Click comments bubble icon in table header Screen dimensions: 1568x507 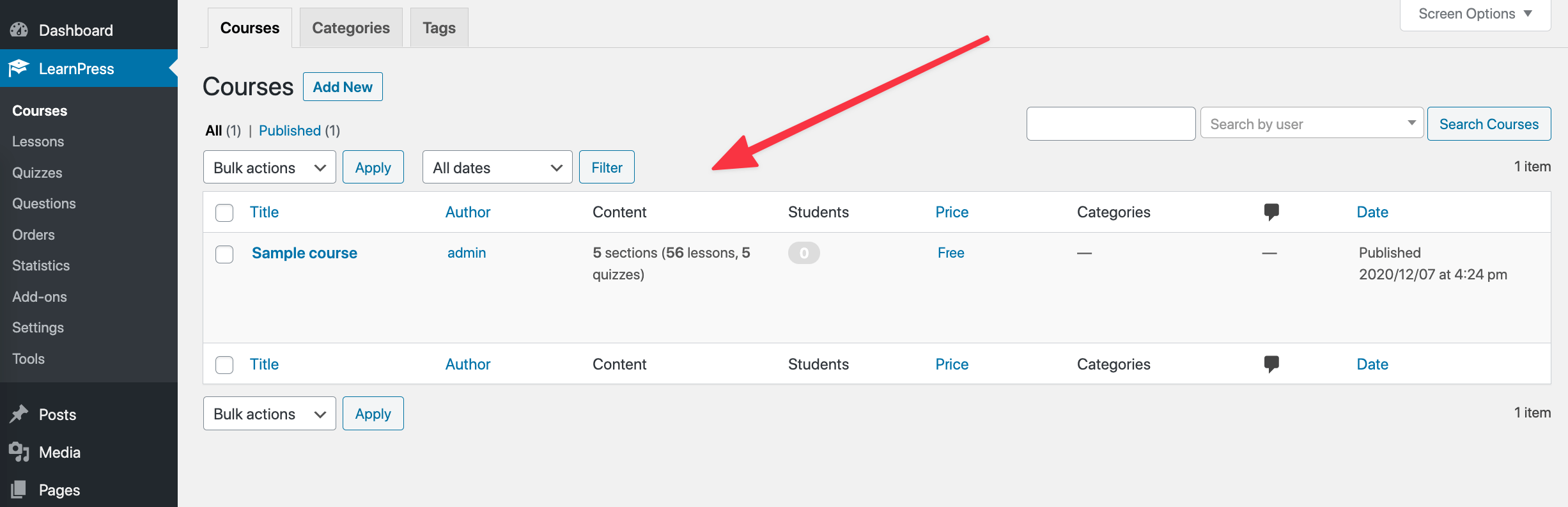(1271, 212)
